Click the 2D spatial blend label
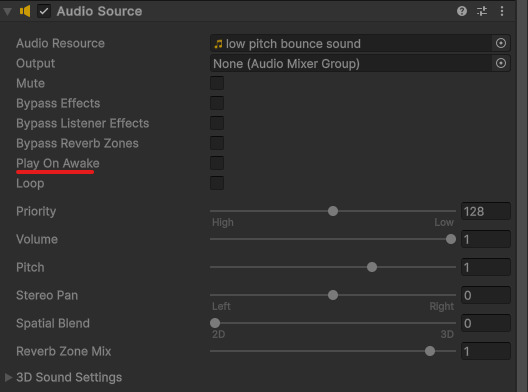 point(219,334)
